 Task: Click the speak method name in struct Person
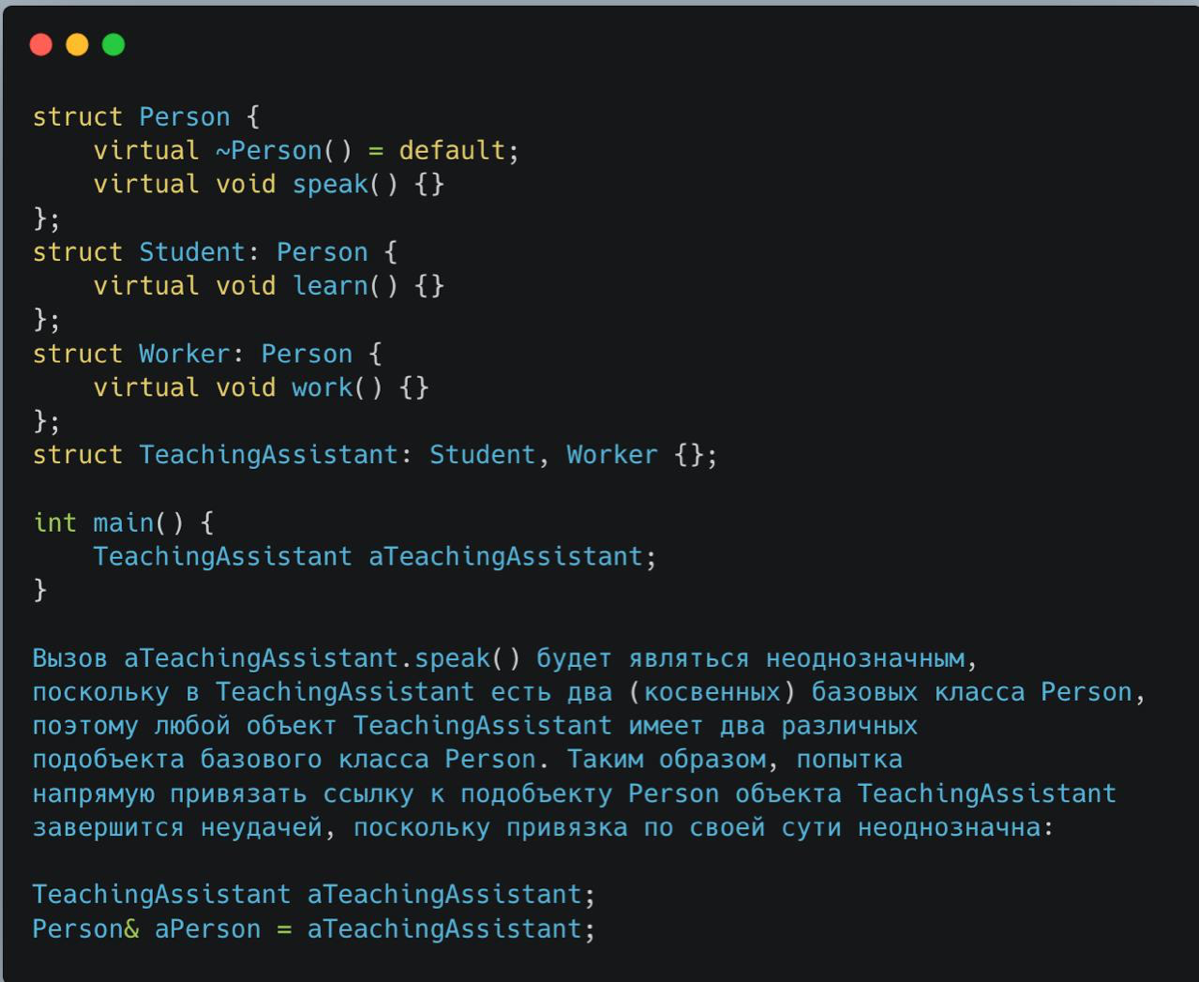[x=330, y=185]
